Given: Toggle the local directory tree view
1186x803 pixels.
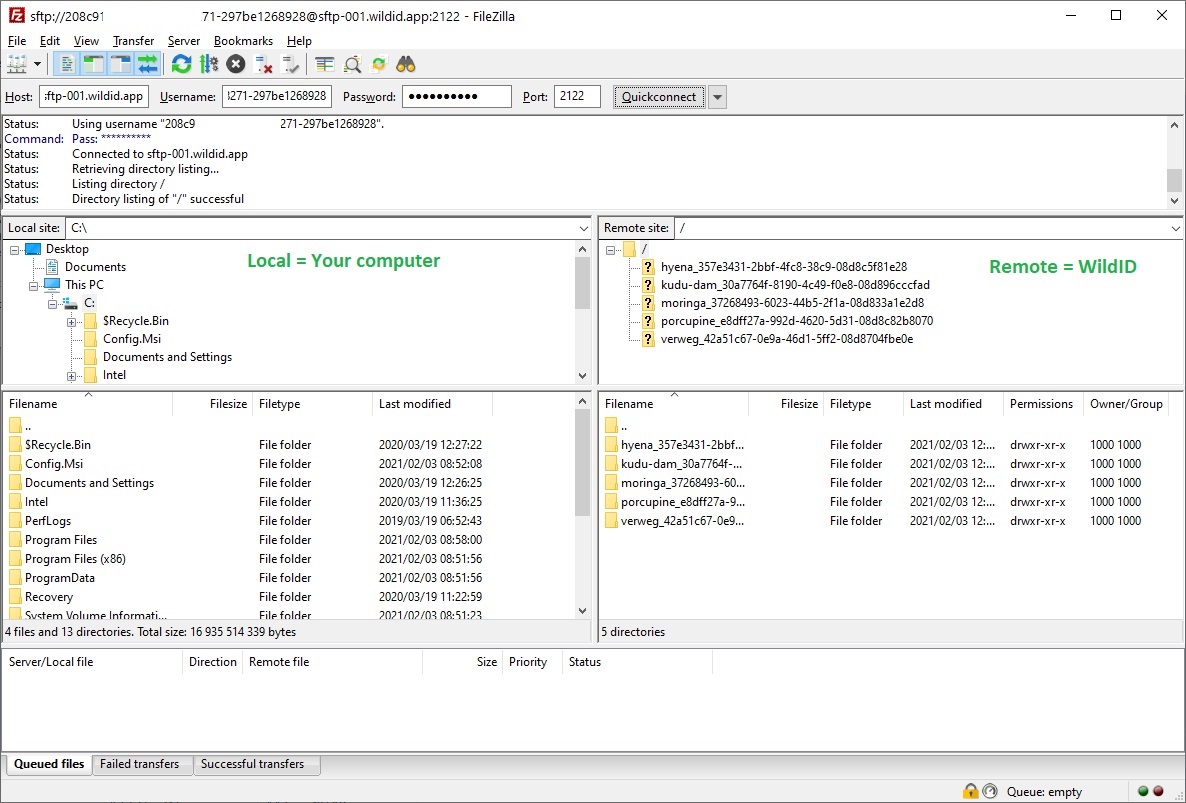Looking at the screenshot, I should (x=94, y=64).
